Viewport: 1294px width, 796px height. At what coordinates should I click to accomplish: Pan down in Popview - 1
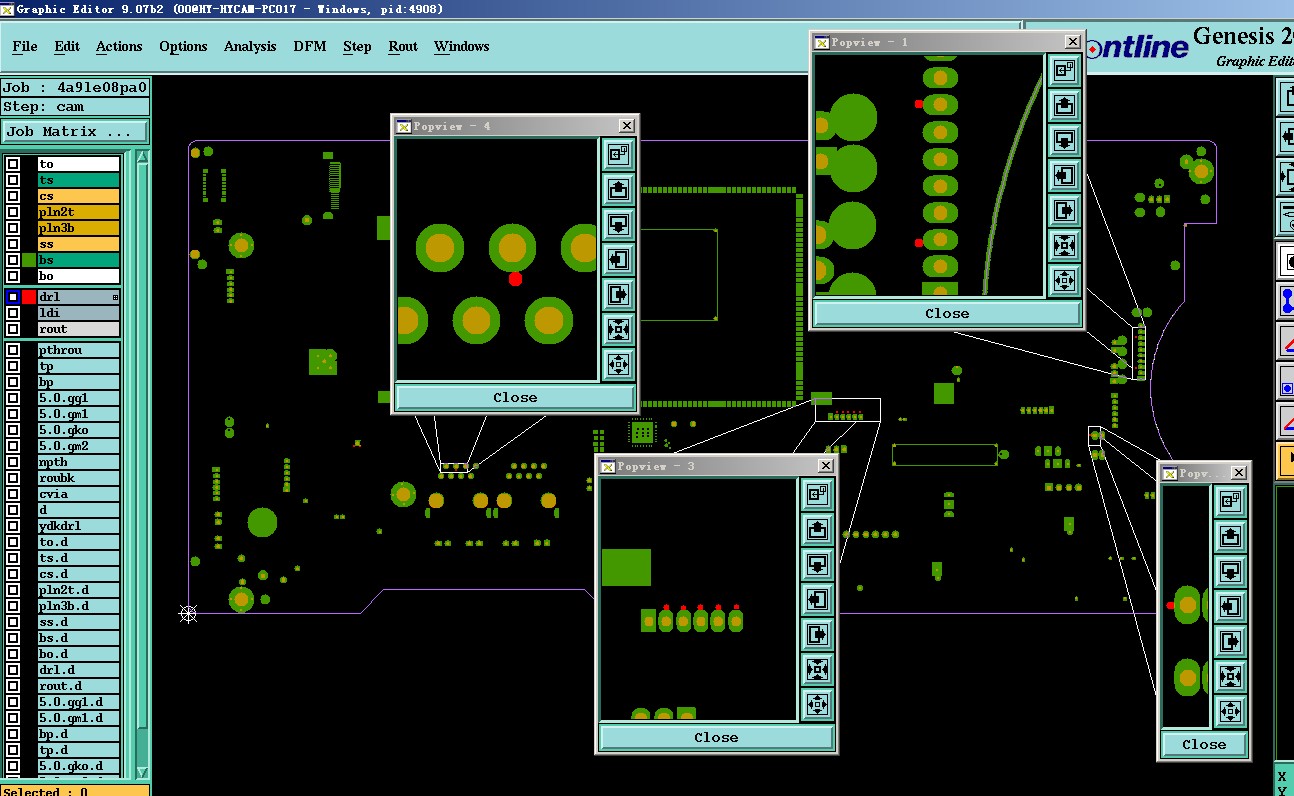pyautogui.click(x=1065, y=139)
